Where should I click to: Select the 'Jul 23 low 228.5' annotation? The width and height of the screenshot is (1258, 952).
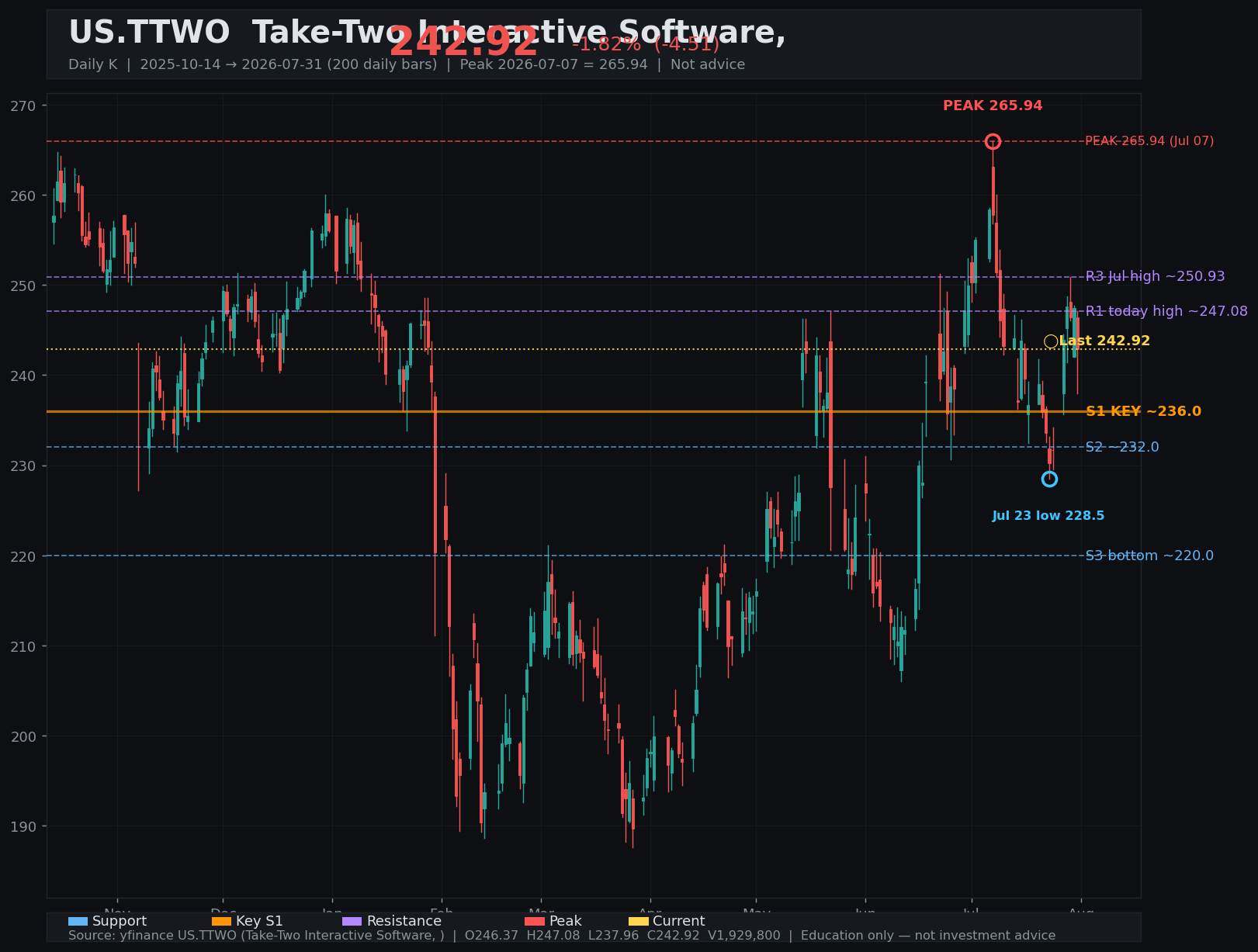pos(1048,516)
